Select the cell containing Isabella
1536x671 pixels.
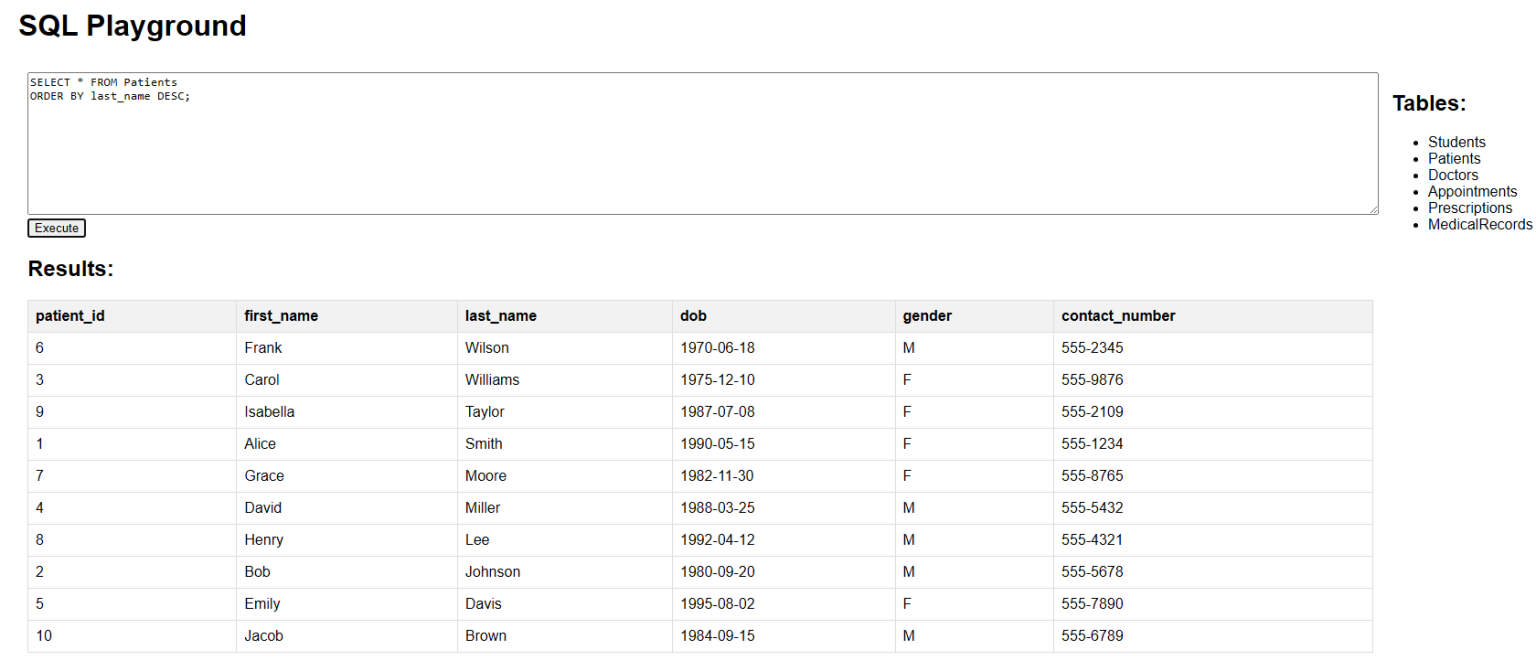(x=269, y=412)
